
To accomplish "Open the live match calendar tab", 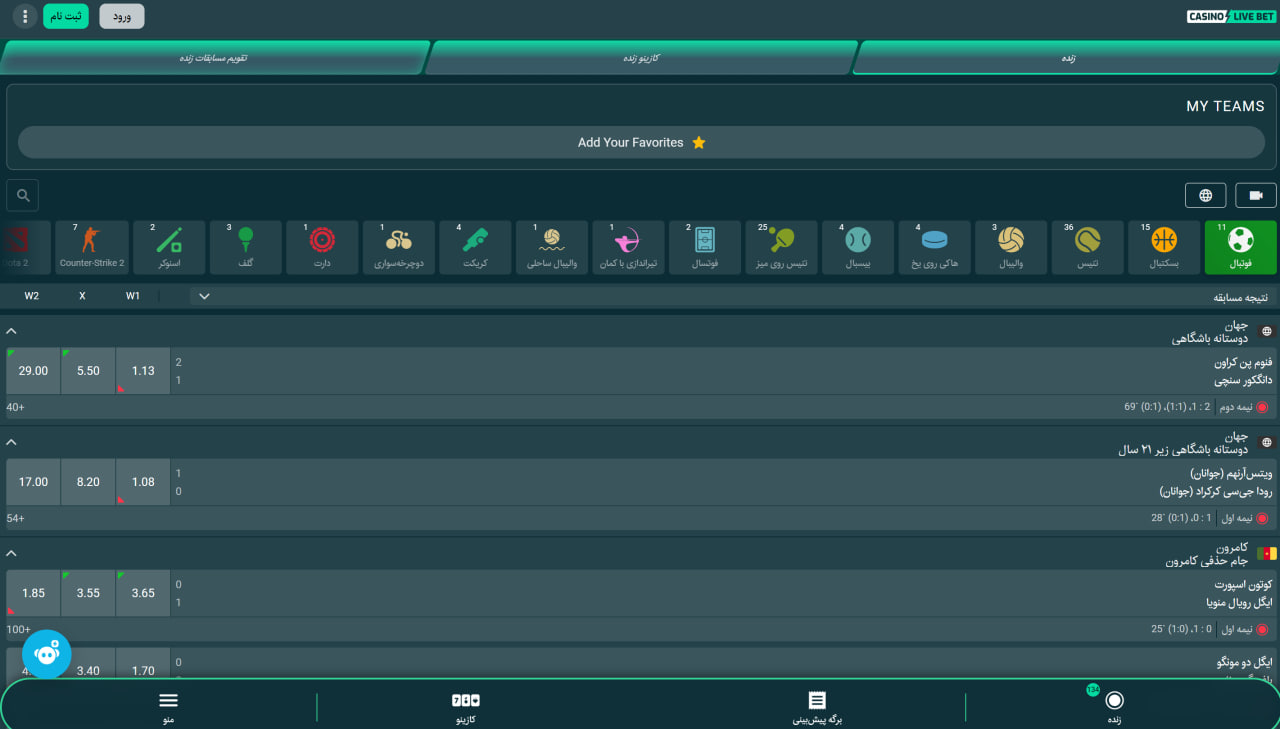I will (213, 58).
